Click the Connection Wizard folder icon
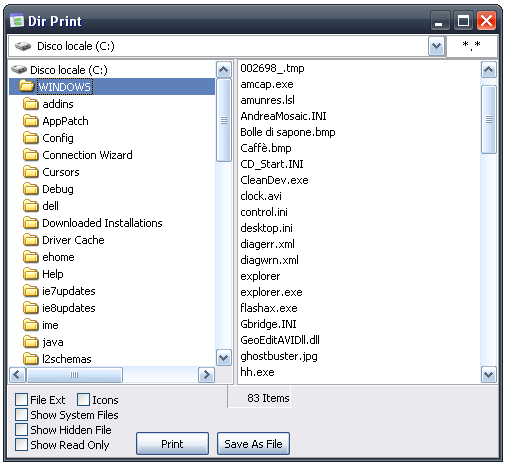The width and height of the screenshot is (508, 465). click(31, 155)
